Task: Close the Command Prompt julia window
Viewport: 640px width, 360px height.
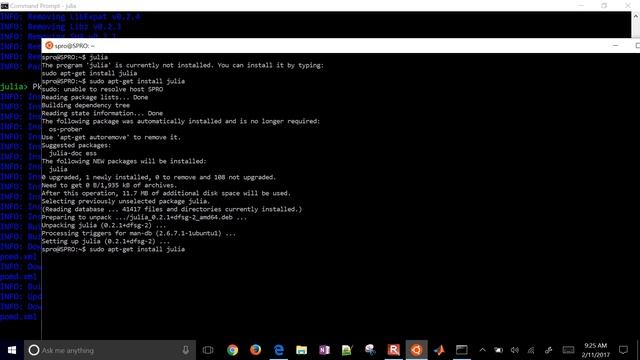Action: coord(628,6)
